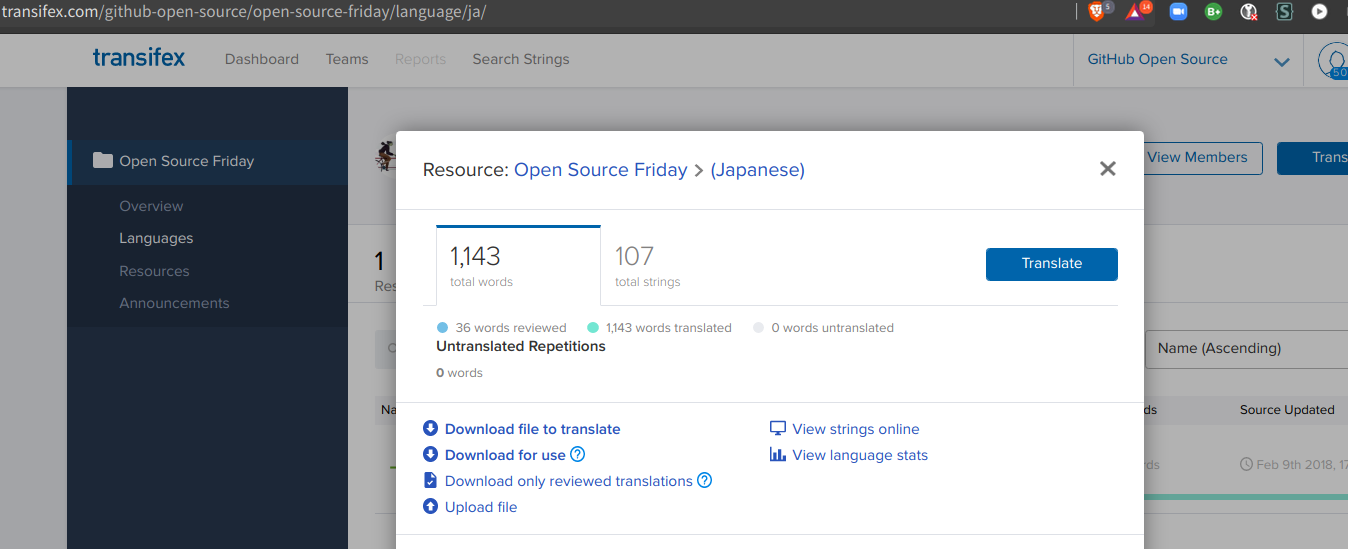Click the download arrow icon for file to translate
The image size is (1348, 549).
coord(430,428)
